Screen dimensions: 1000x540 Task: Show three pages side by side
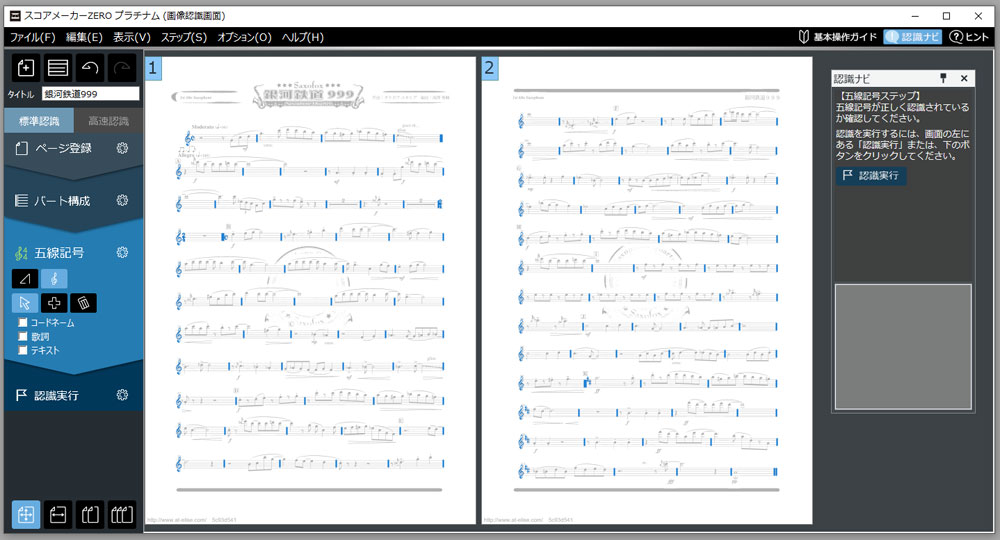coord(122,514)
